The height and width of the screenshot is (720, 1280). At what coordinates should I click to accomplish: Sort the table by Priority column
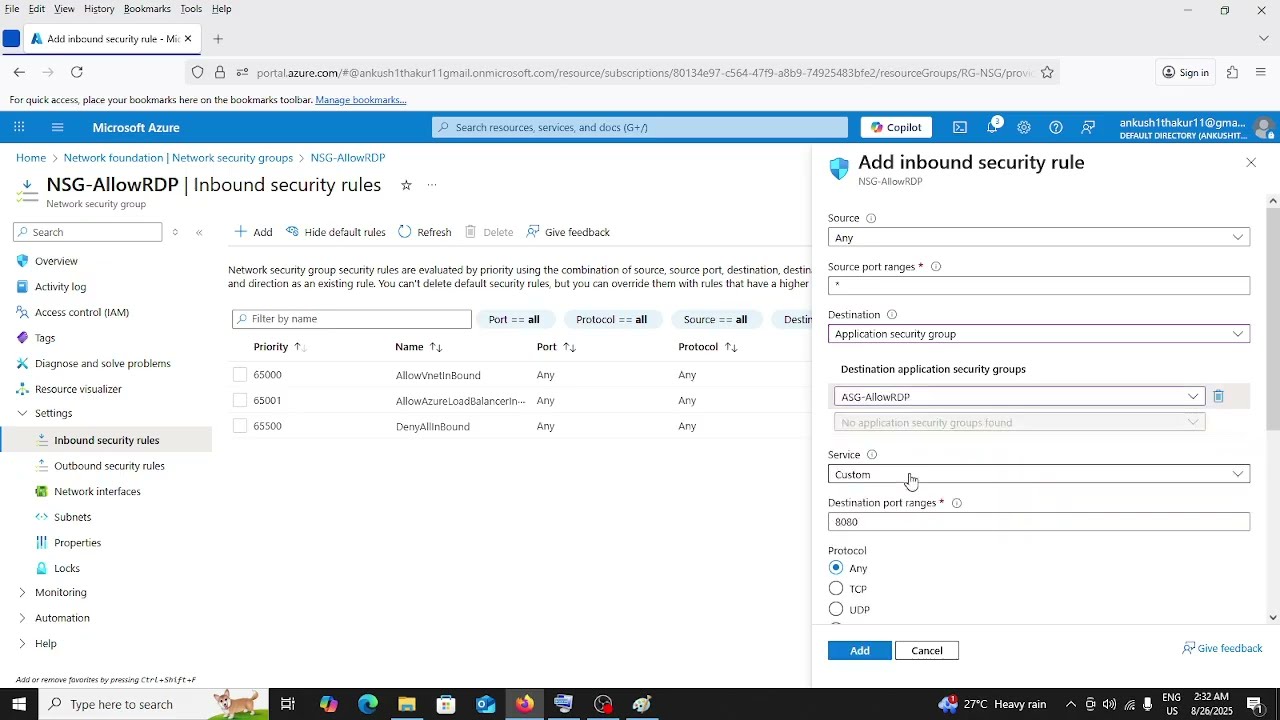pyautogui.click(x=278, y=347)
